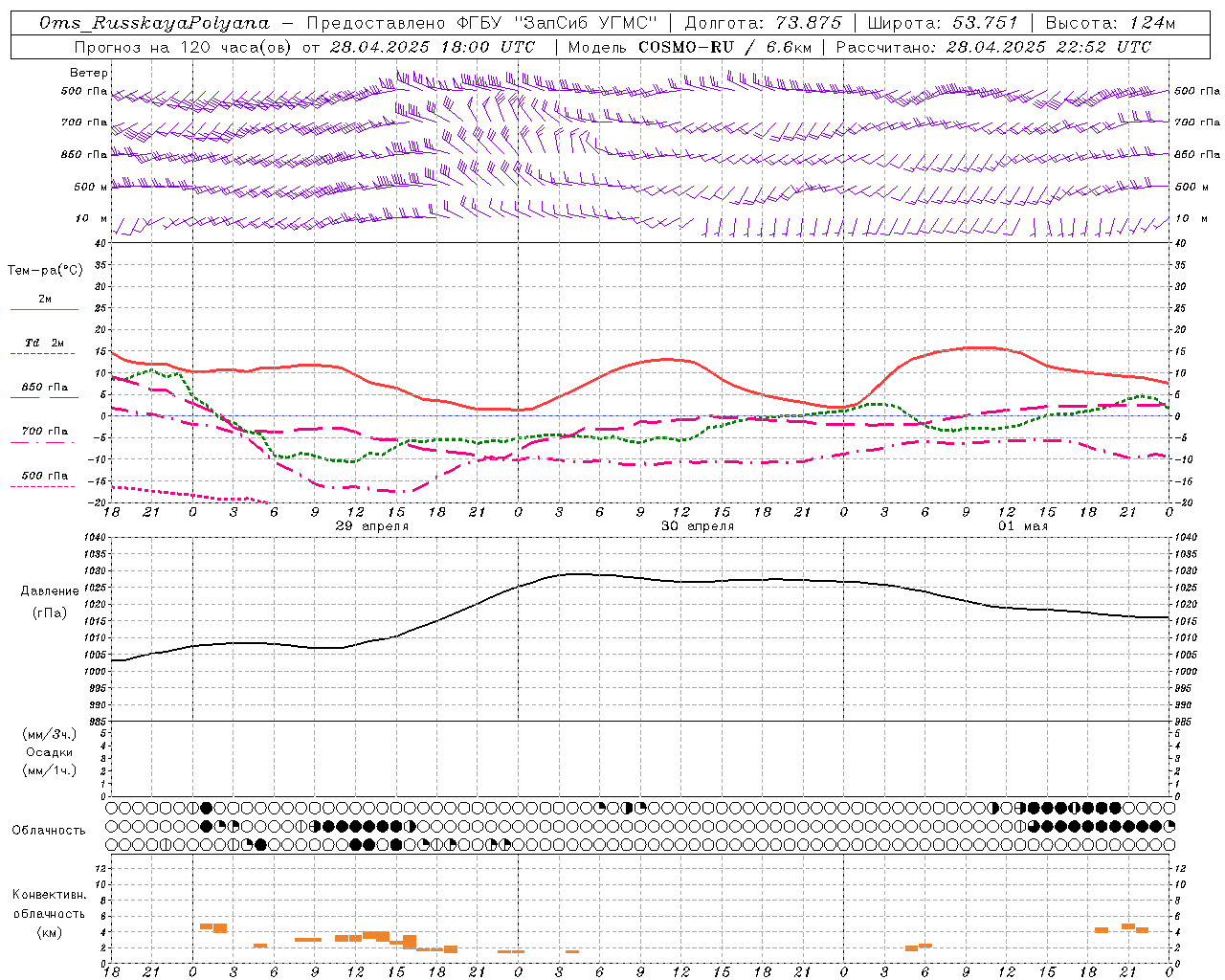This screenshot has height=980, width=1225.
Task: Click the Ветер panel label
Action: click(x=89, y=73)
